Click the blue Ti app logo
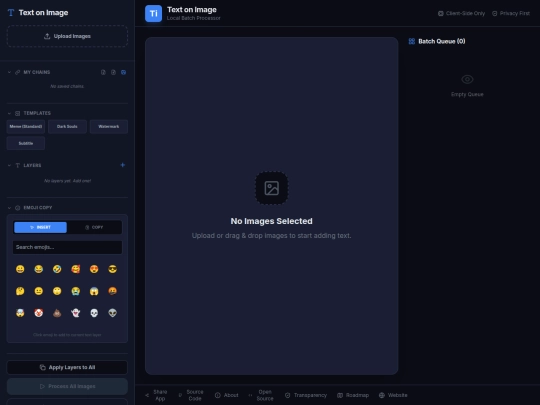The height and width of the screenshot is (405, 540). [x=154, y=13]
